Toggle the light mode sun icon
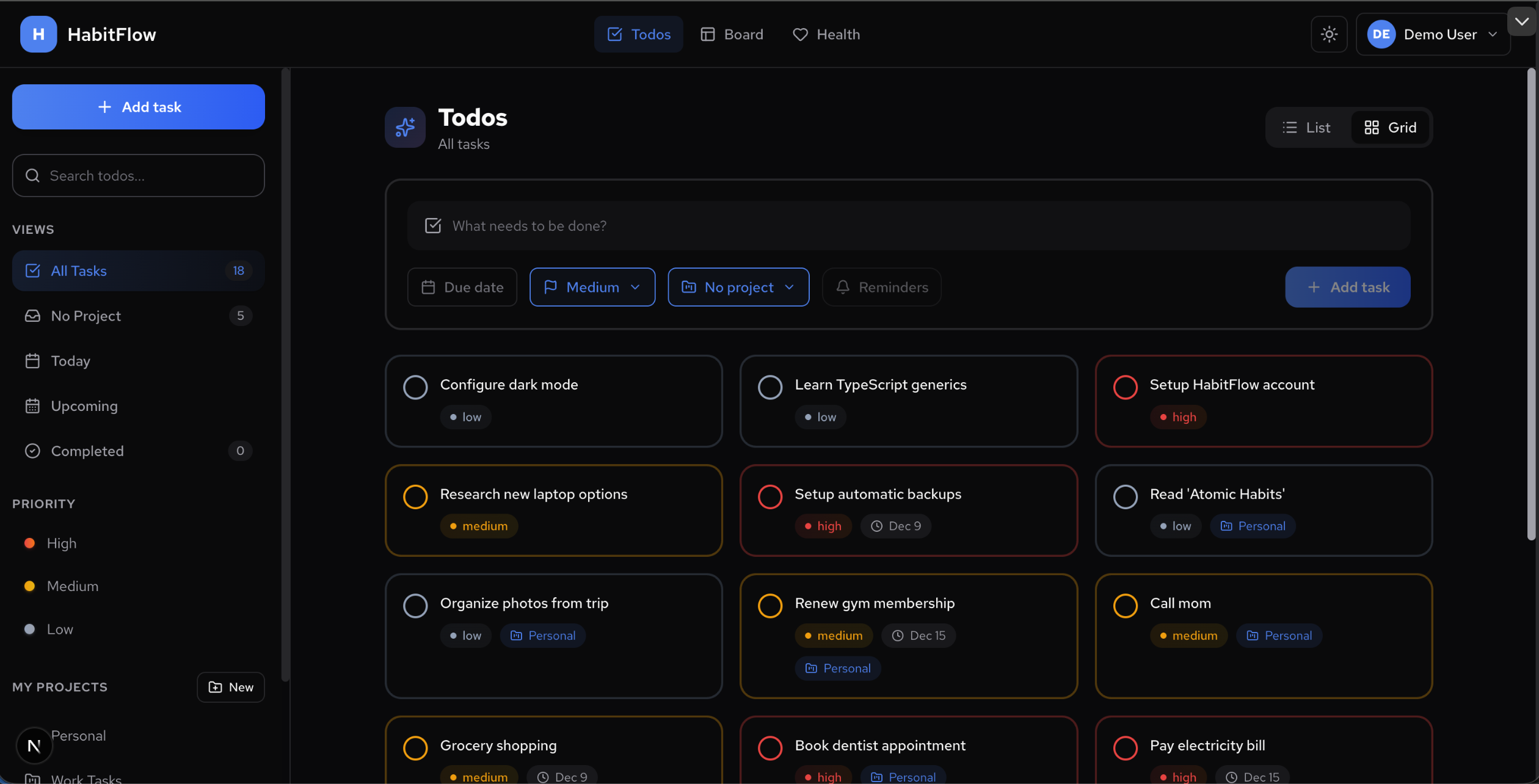The image size is (1539, 784). [x=1329, y=34]
